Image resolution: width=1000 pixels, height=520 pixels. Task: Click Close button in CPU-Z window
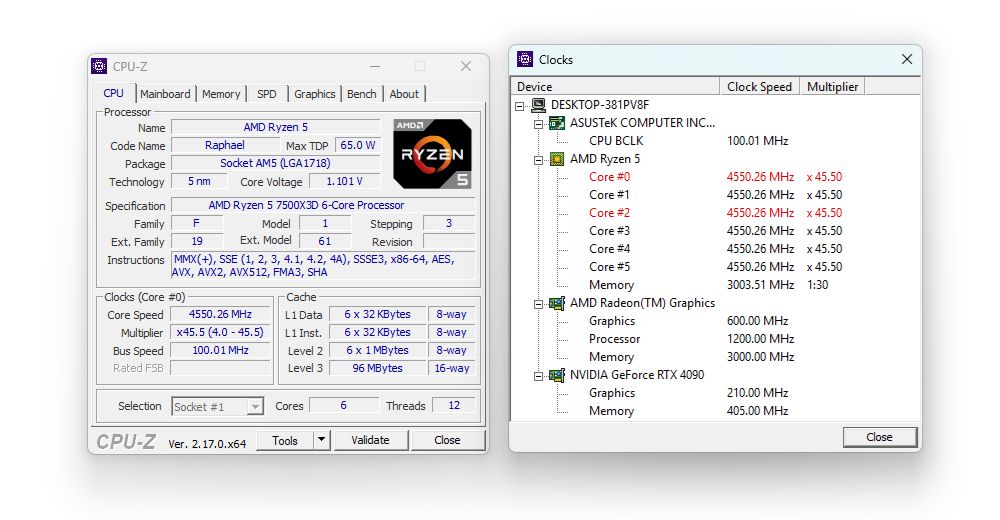tap(447, 440)
